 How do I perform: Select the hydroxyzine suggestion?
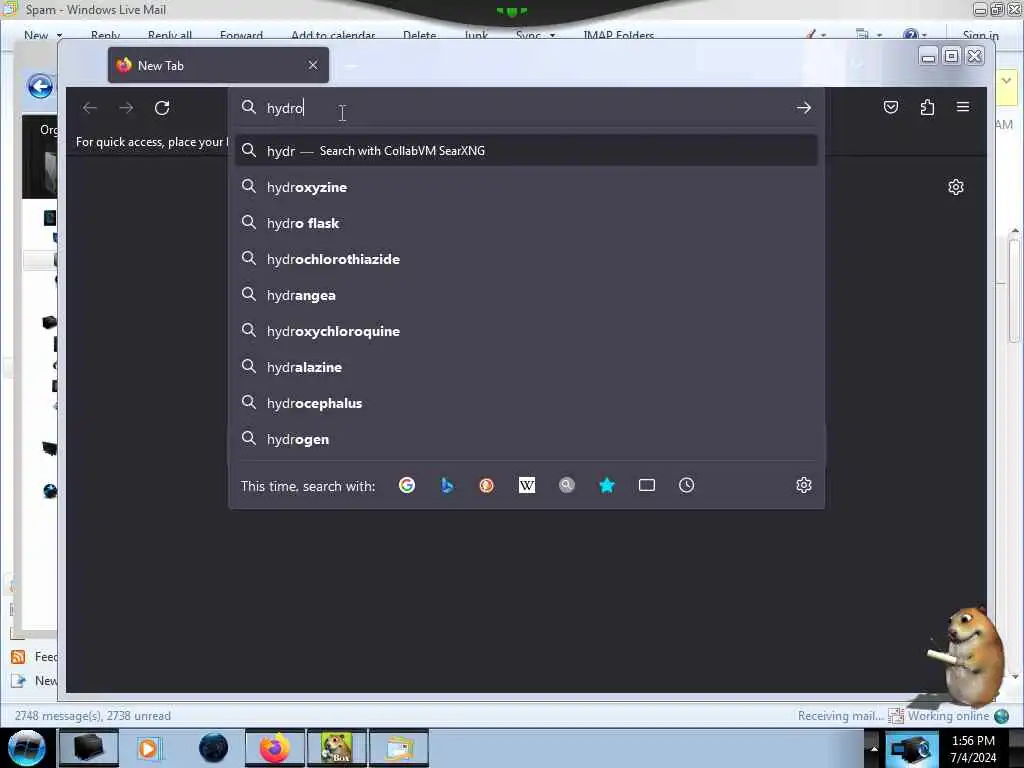tap(526, 187)
